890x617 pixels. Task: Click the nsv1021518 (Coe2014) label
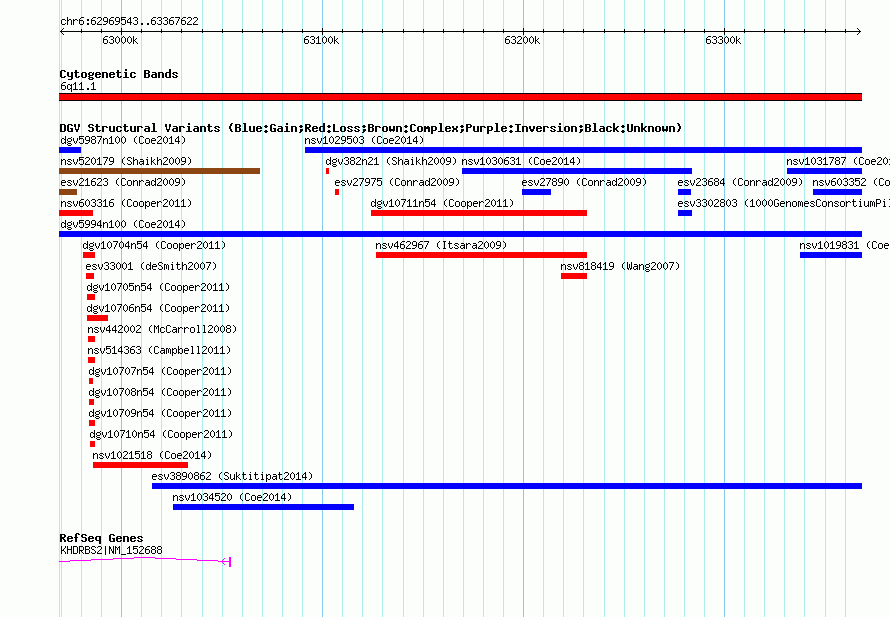(x=152, y=455)
